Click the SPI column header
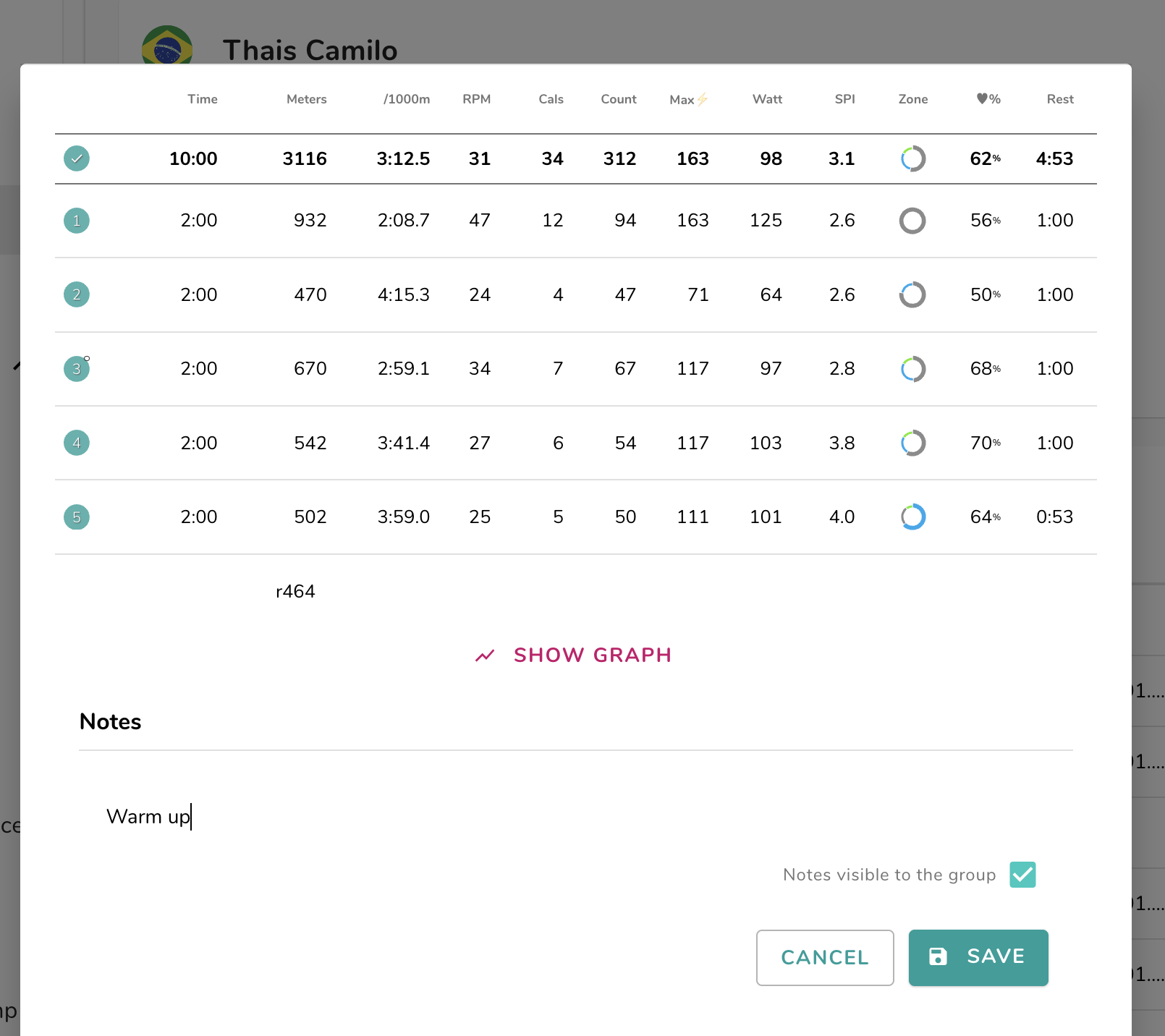Screen dimensions: 1165x1036 pyautogui.click(x=845, y=99)
